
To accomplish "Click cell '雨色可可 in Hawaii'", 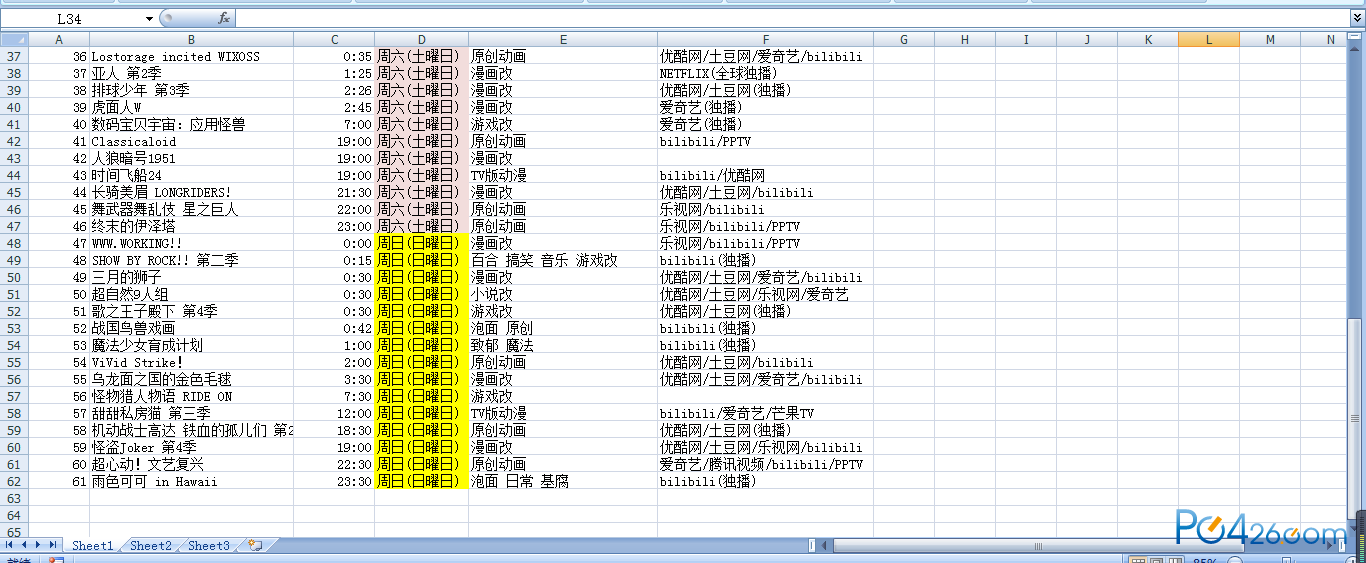I will pyautogui.click(x=192, y=481).
